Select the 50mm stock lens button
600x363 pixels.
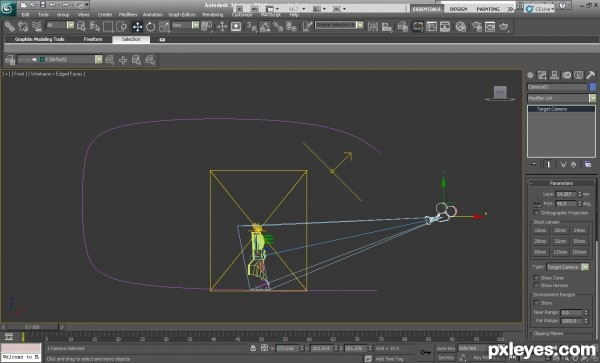pyautogui.click(x=579, y=241)
